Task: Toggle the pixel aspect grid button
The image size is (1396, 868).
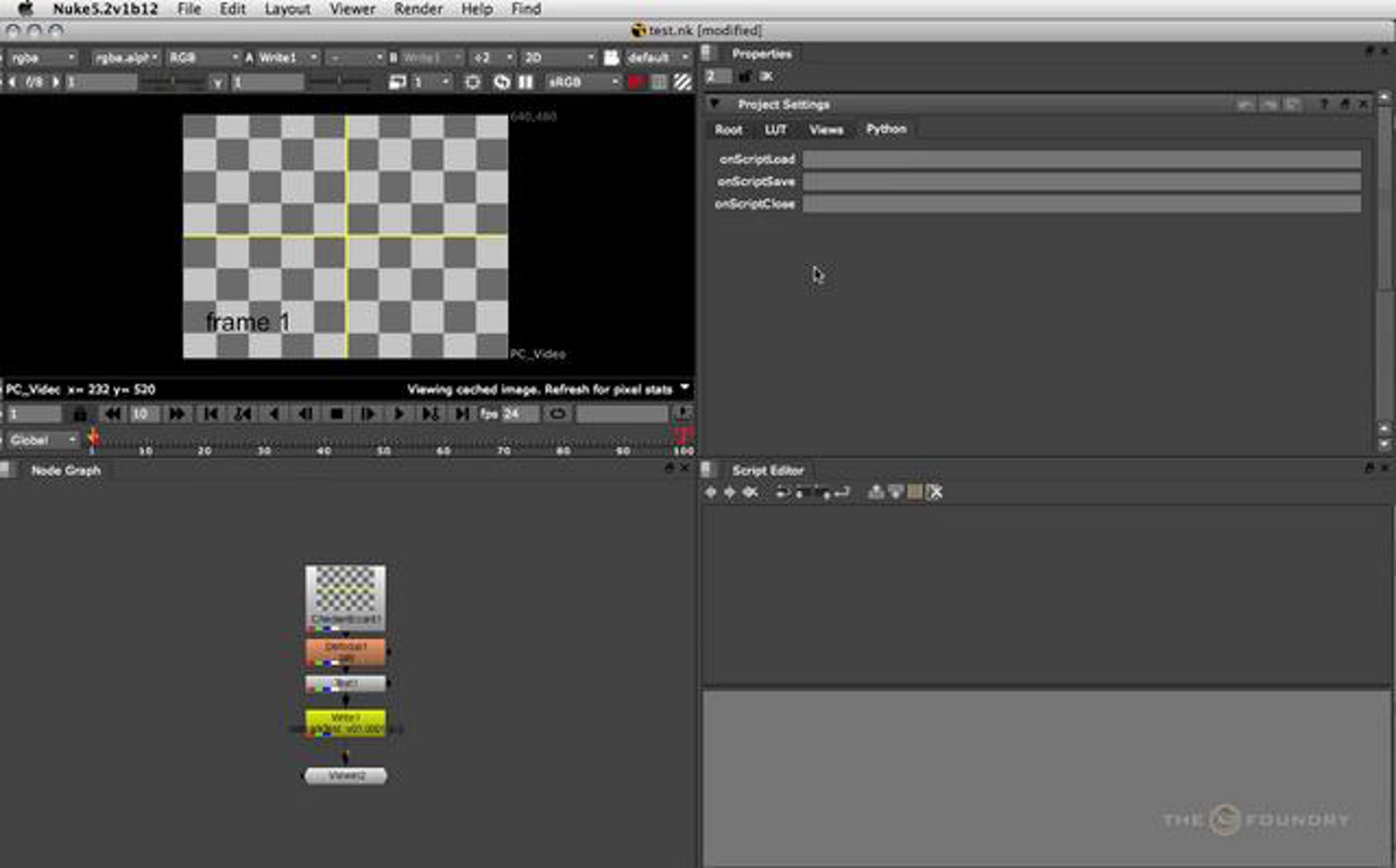Action: pos(659,82)
